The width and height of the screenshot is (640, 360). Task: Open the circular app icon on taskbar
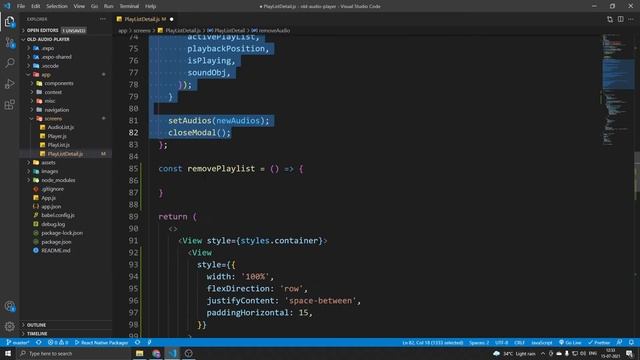point(189,353)
